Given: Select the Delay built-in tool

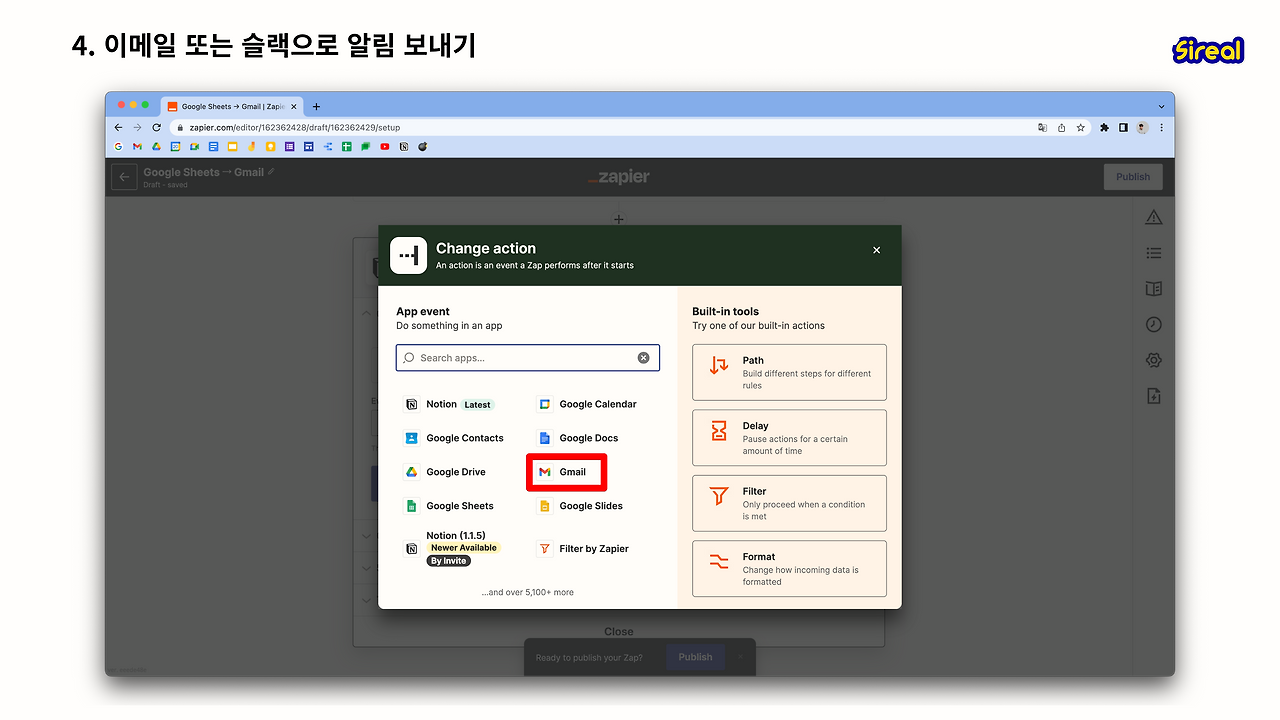Looking at the screenshot, I should [x=789, y=438].
